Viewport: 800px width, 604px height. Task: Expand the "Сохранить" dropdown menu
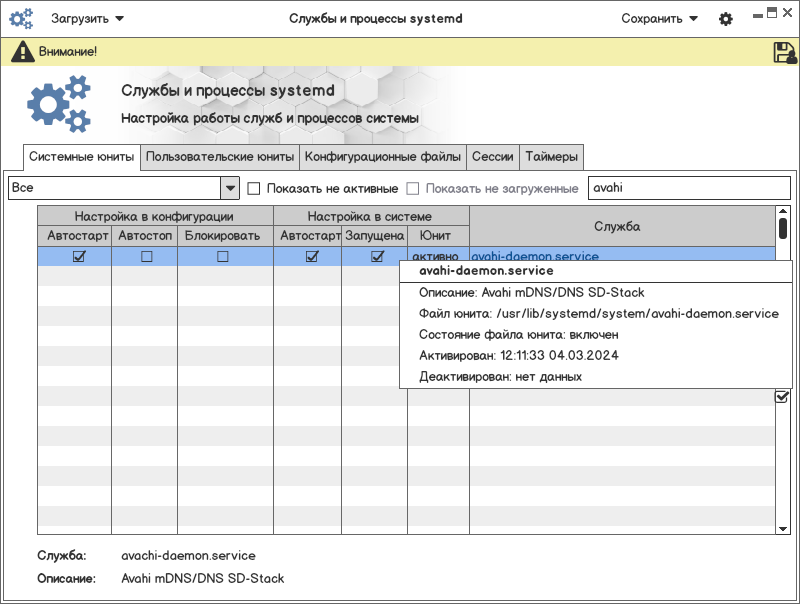pos(660,18)
